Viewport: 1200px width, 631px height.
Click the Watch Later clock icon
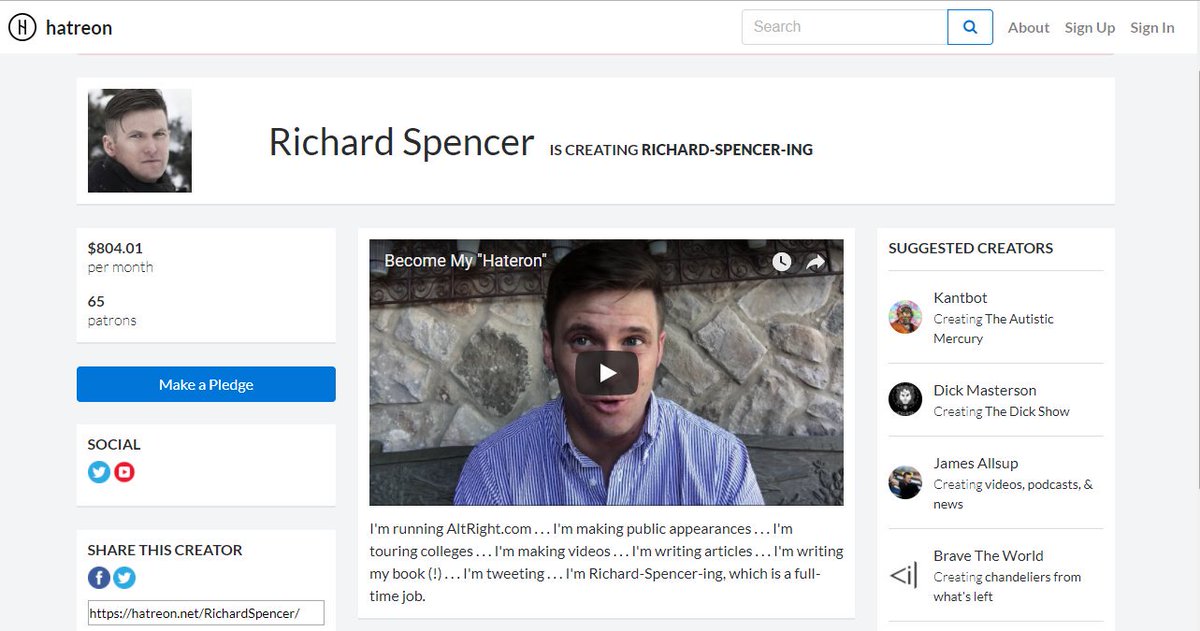782,262
